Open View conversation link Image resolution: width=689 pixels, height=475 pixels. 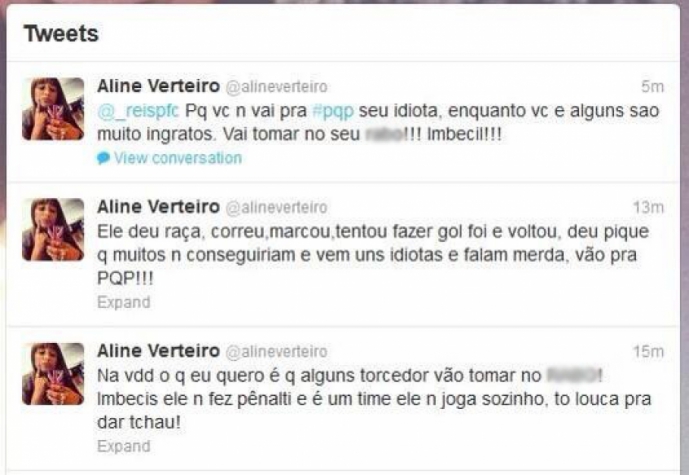pos(178,158)
